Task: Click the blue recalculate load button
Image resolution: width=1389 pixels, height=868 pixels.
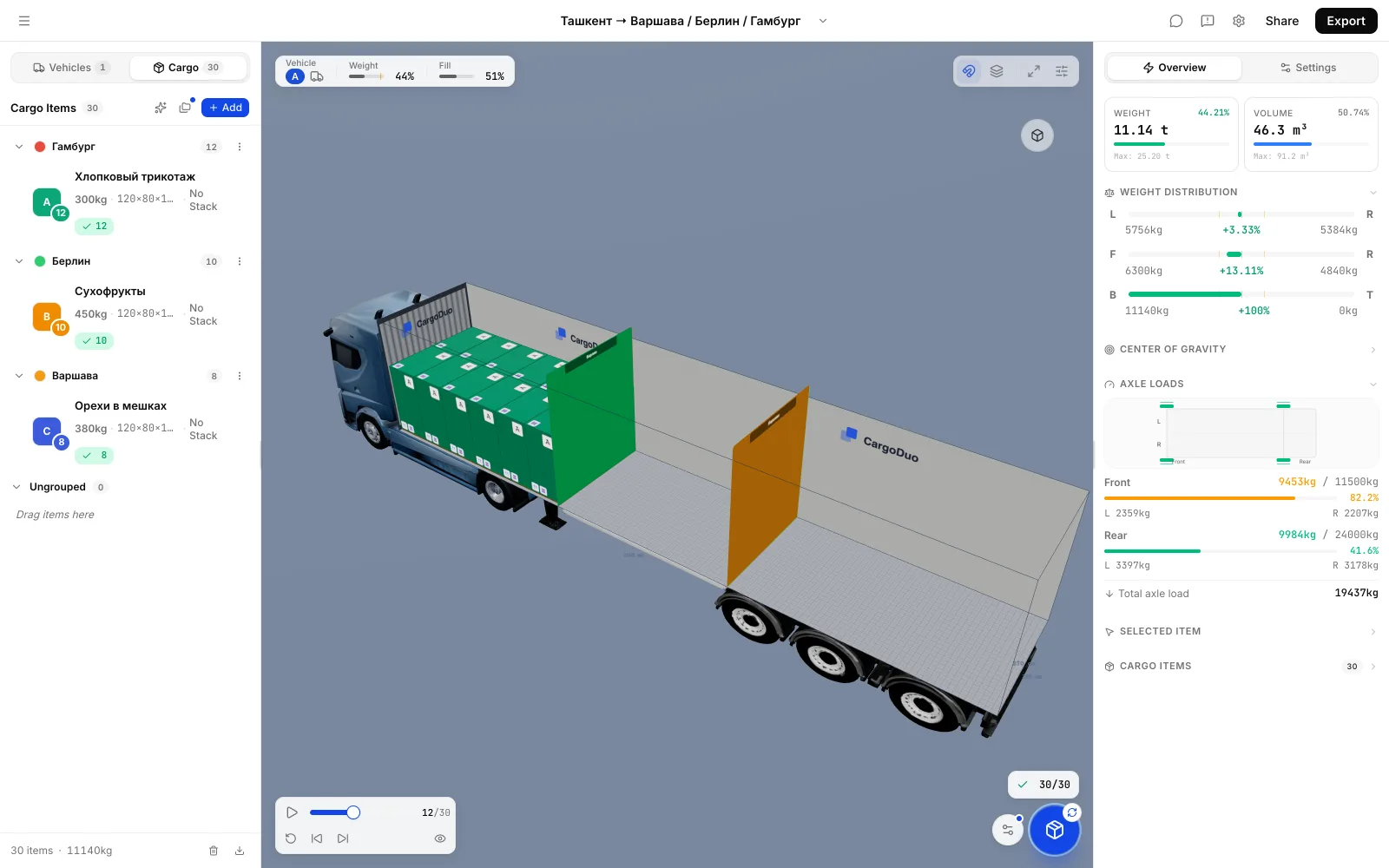Action: 1055,830
